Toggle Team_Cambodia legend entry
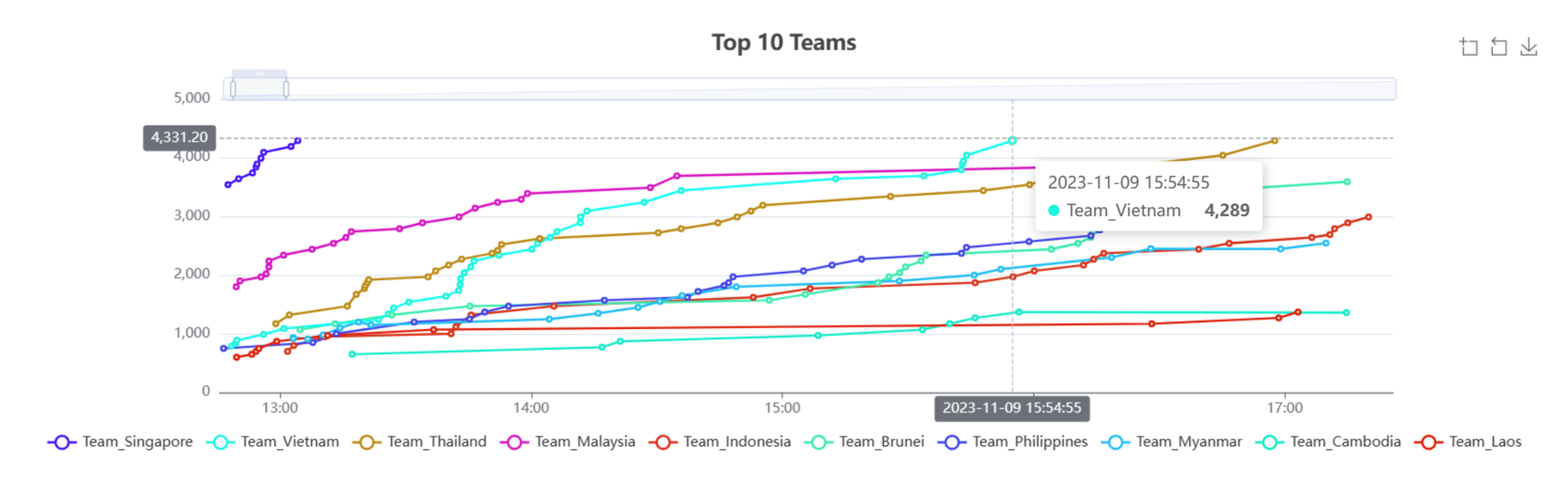This screenshot has width=1568, height=483. coord(1328,443)
